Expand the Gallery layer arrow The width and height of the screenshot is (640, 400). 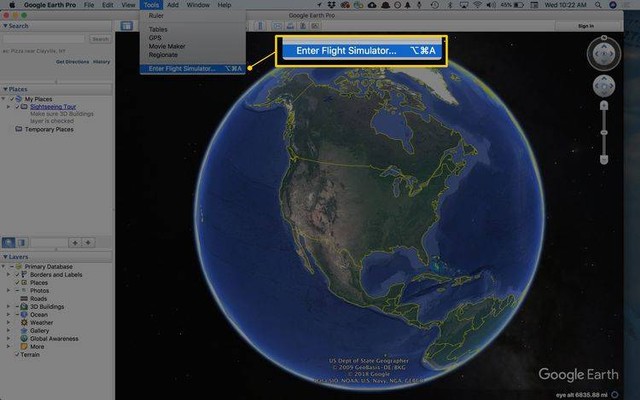coord(8,331)
